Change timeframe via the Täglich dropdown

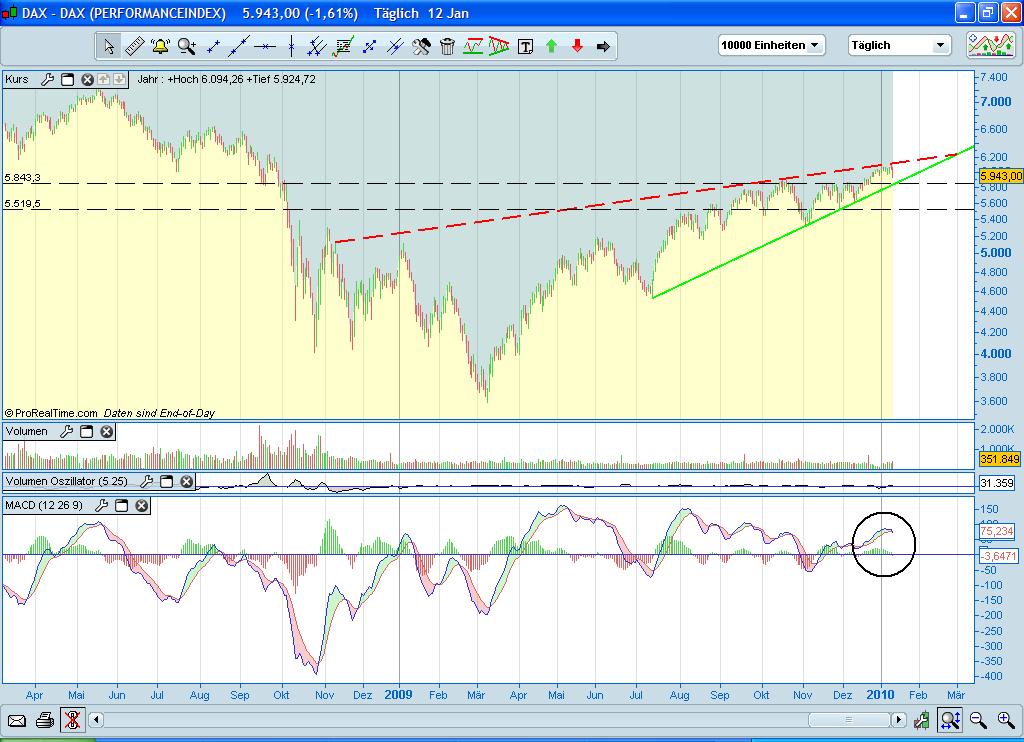[x=898, y=45]
